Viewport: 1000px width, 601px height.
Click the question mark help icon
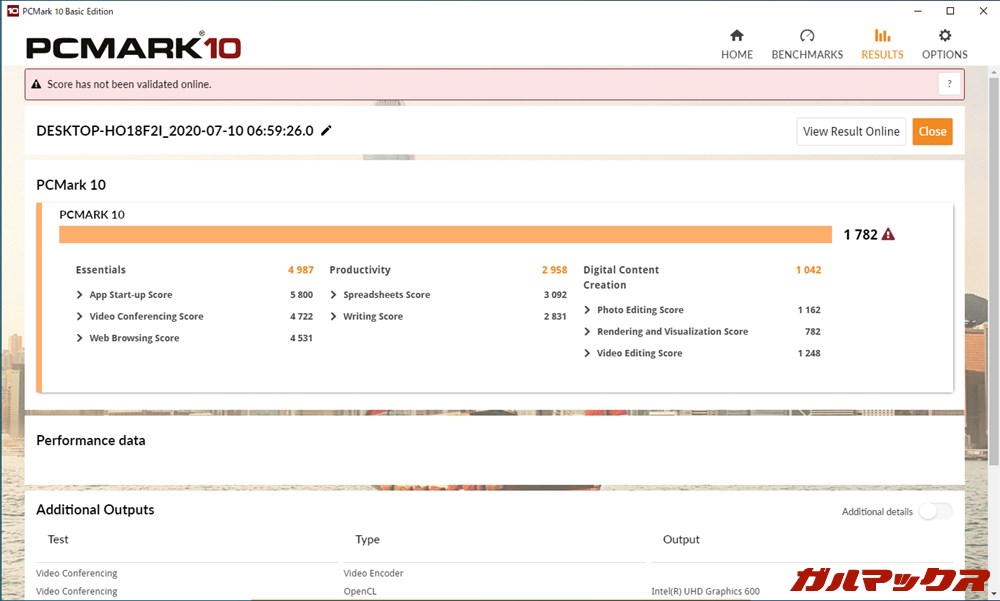949,84
